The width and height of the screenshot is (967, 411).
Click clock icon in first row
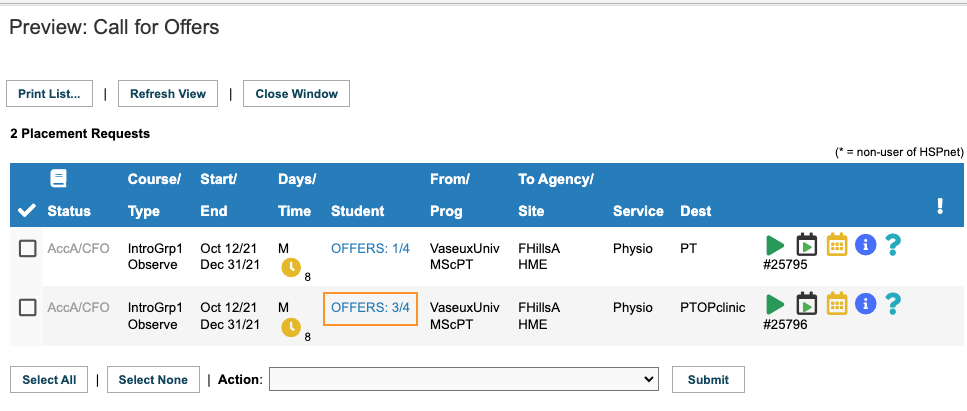(291, 268)
